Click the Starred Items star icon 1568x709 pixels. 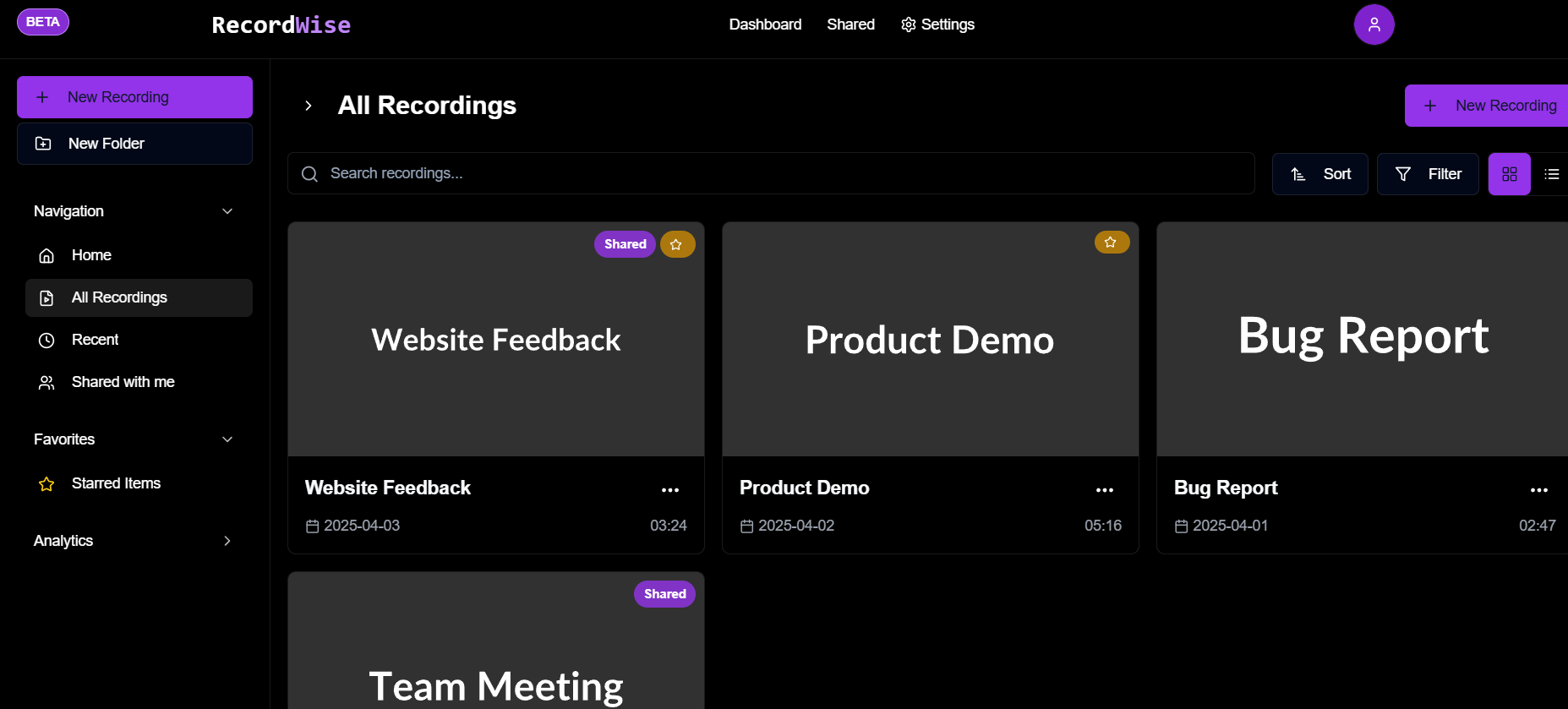click(46, 484)
